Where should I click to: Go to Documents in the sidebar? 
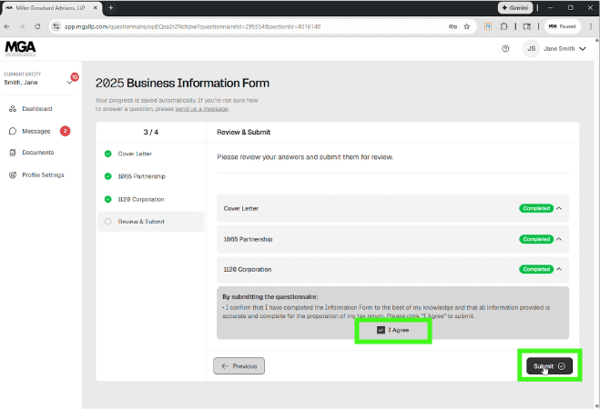point(37,152)
